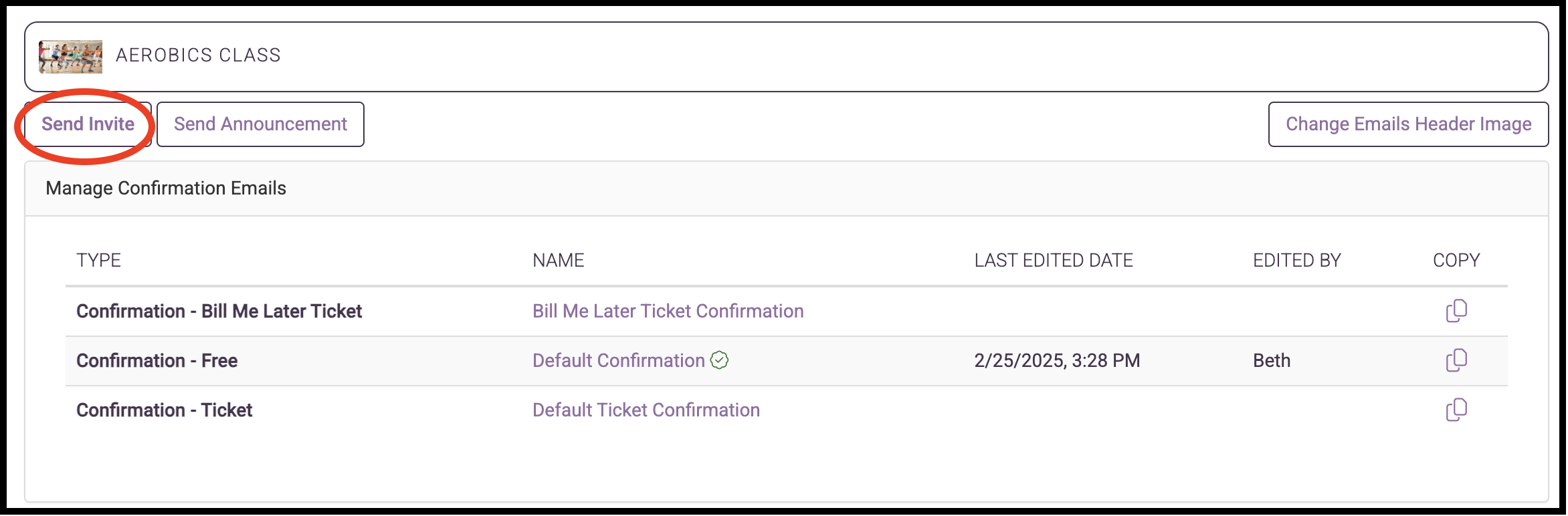Click the NAME column header
This screenshot has width=1568, height=516.
559,260
